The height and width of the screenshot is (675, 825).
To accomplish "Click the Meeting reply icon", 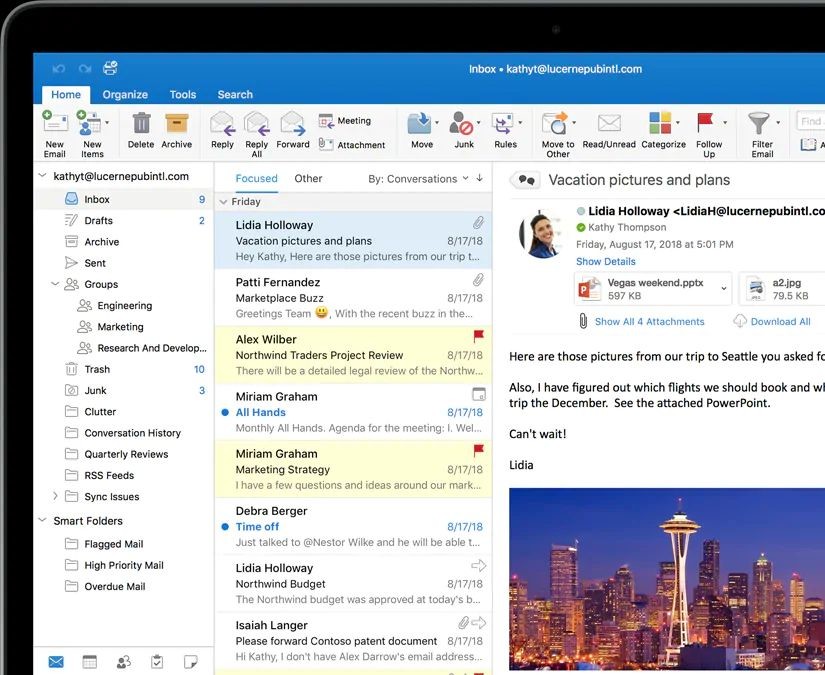I will [326, 121].
